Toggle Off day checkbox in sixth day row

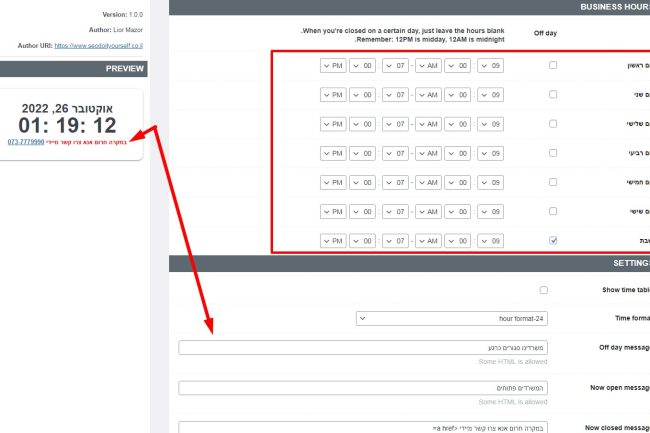coord(553,211)
